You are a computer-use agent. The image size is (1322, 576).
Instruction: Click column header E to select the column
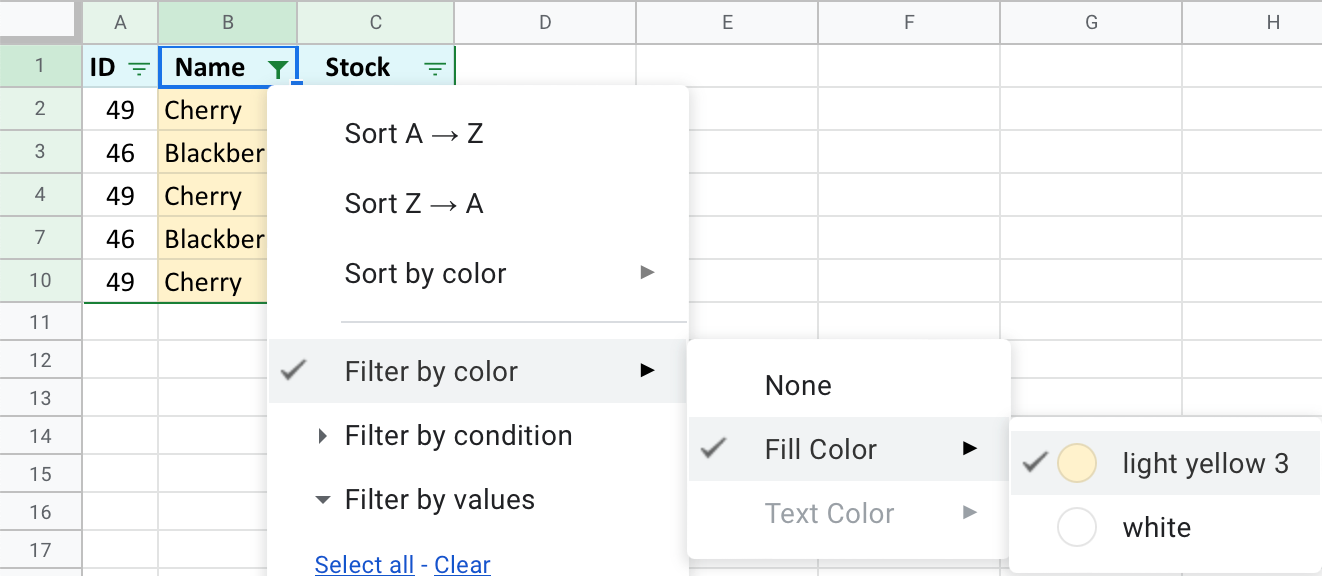(727, 22)
